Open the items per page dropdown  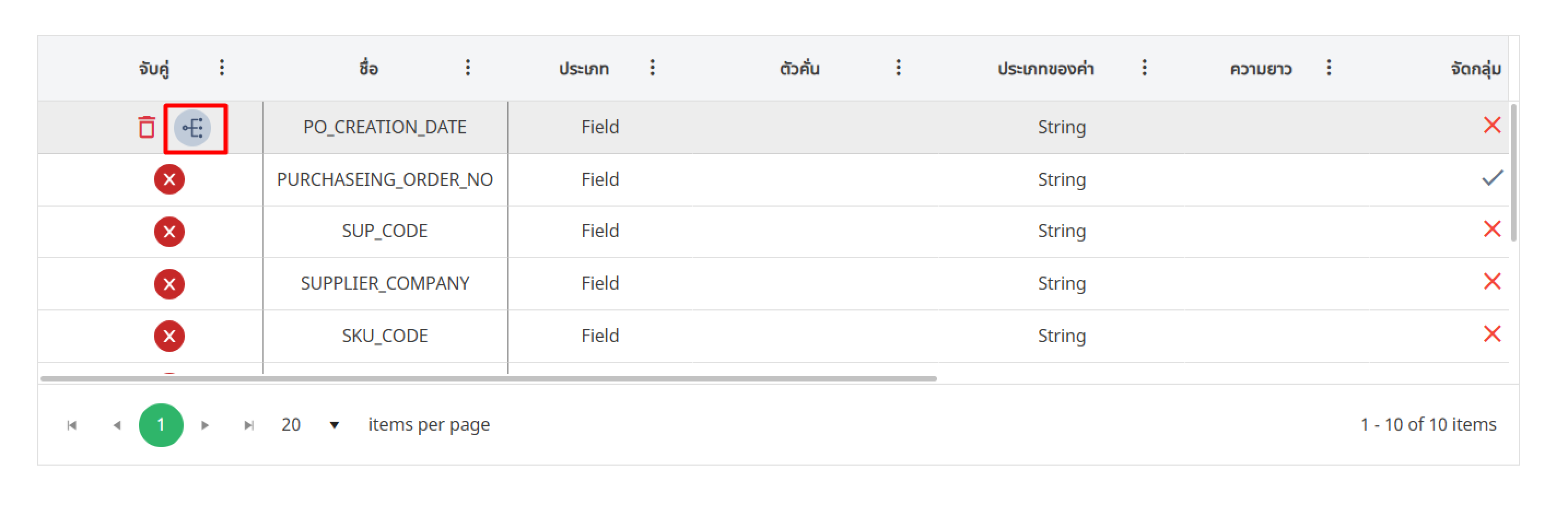tap(334, 425)
